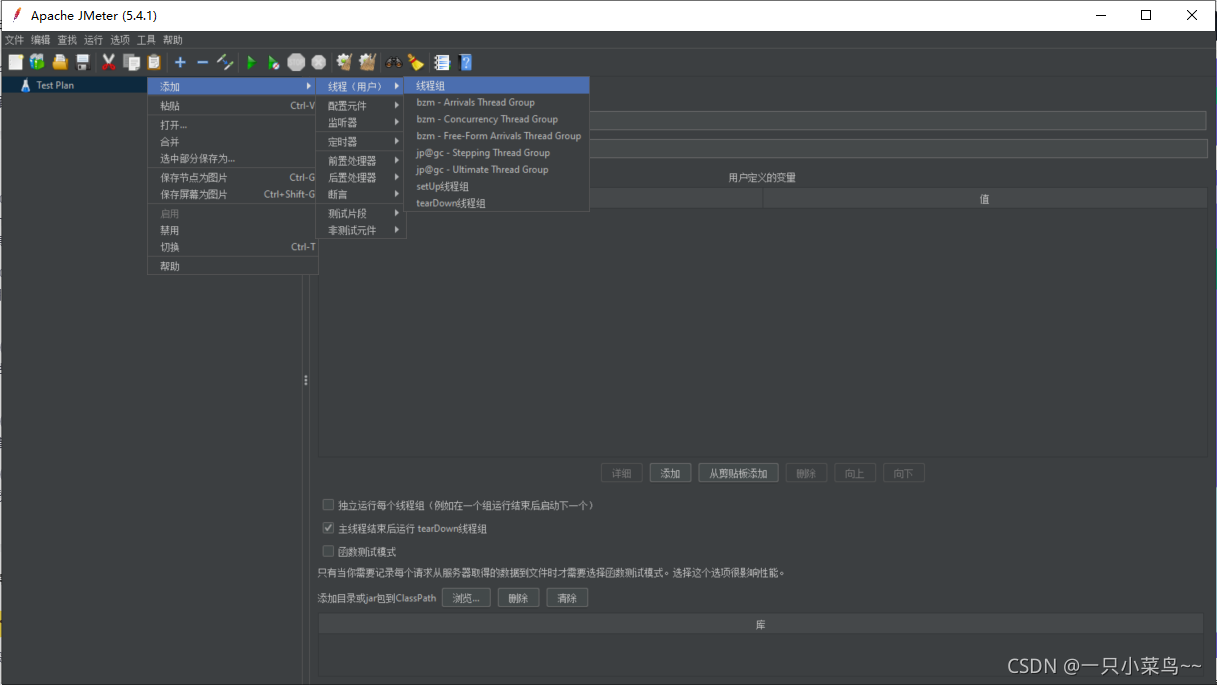Select 保存节点为图片 menu entry
The image size is (1217, 685).
click(232, 177)
